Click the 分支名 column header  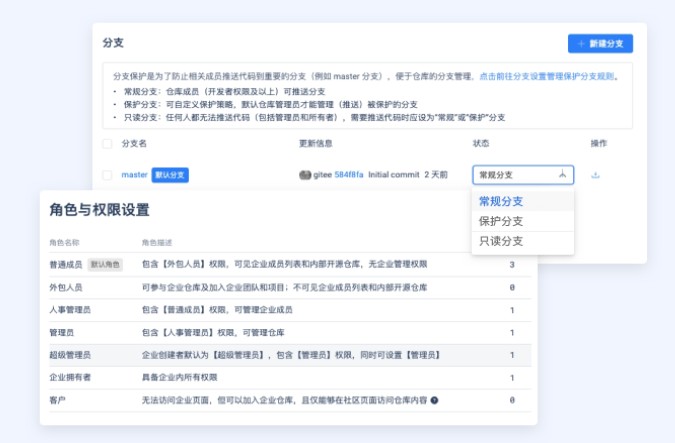coord(134,143)
